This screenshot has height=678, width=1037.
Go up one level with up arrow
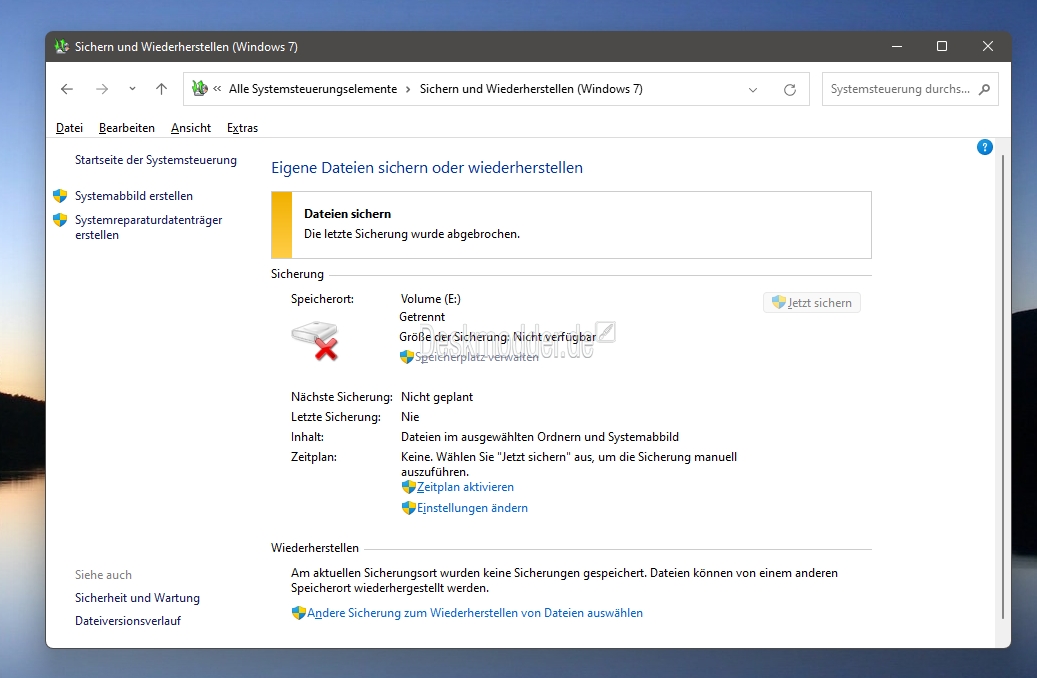point(161,89)
